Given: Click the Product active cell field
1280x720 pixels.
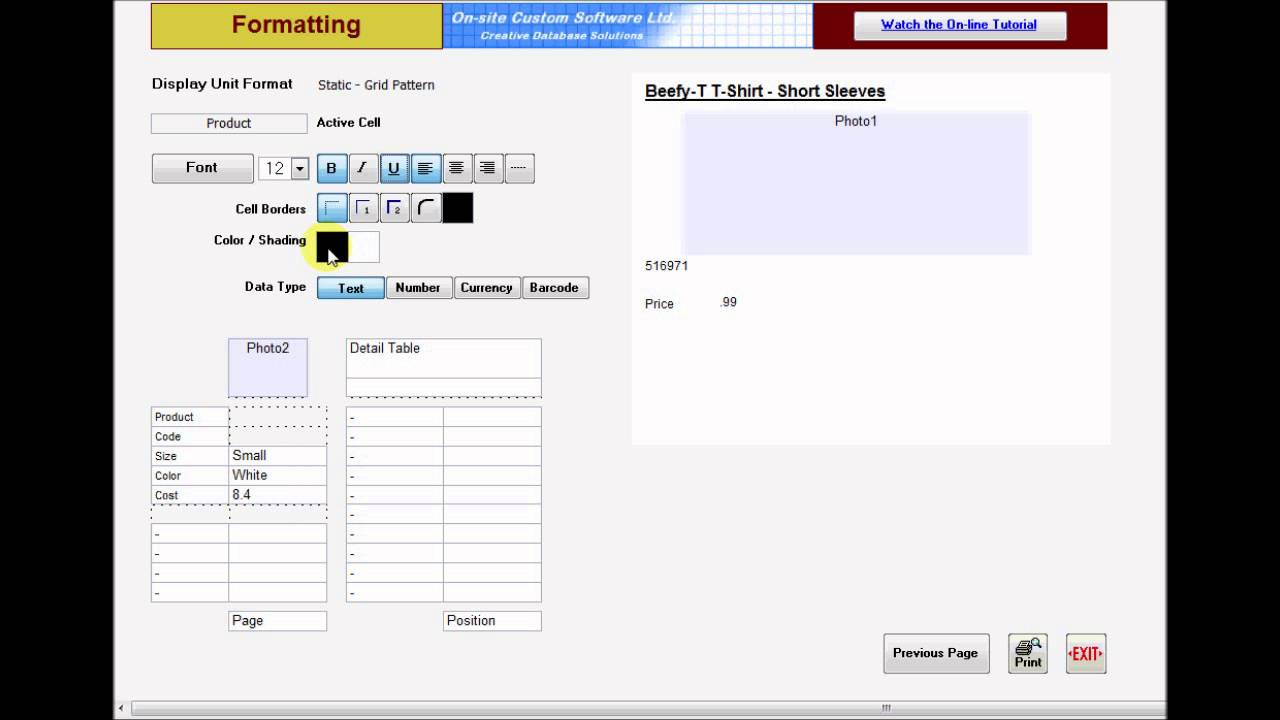Looking at the screenshot, I should coord(229,123).
